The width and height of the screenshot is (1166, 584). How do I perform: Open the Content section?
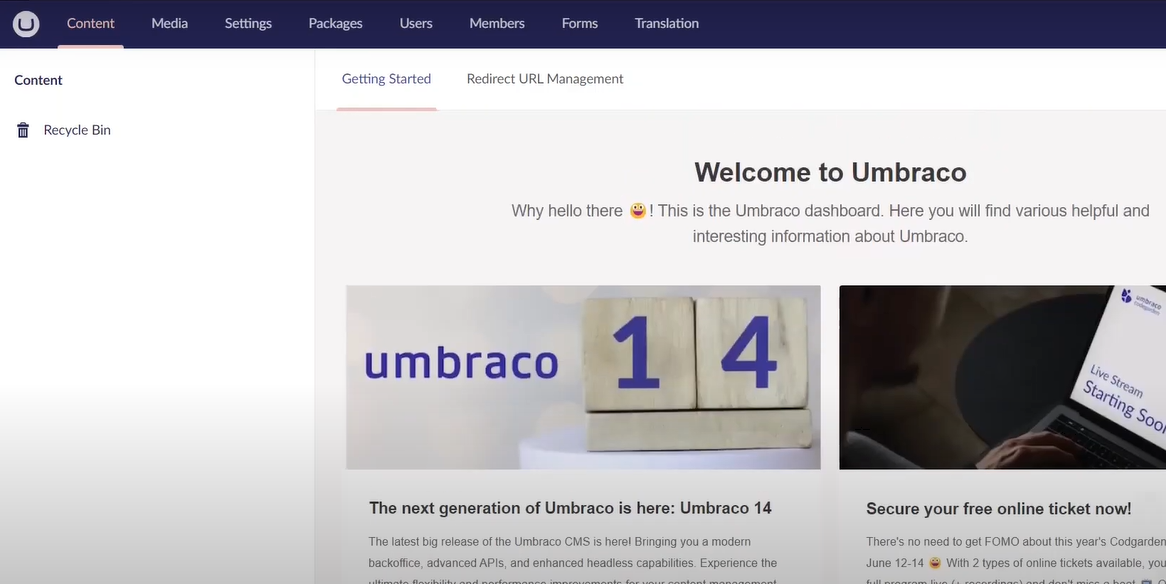click(x=91, y=23)
